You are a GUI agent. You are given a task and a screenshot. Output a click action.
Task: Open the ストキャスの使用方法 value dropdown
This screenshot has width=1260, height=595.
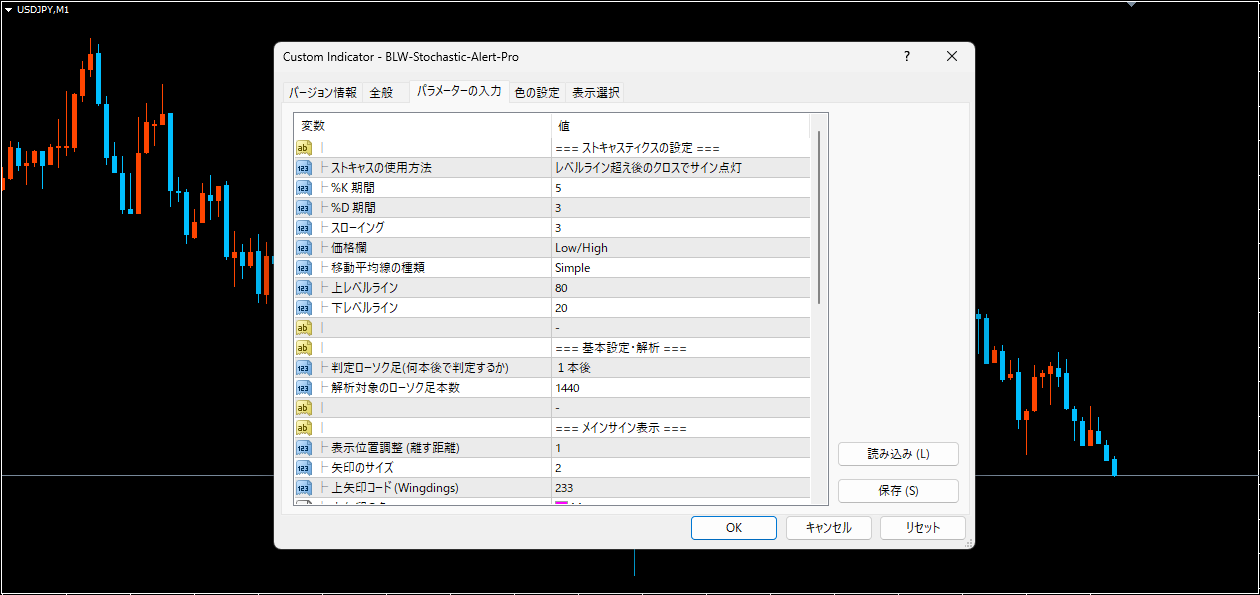(x=680, y=168)
